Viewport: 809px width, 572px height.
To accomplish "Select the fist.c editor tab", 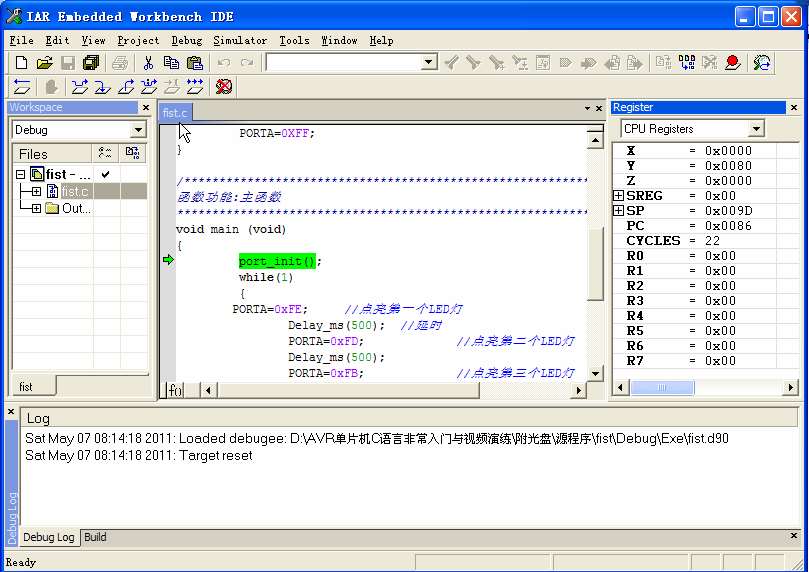I will click(174, 113).
